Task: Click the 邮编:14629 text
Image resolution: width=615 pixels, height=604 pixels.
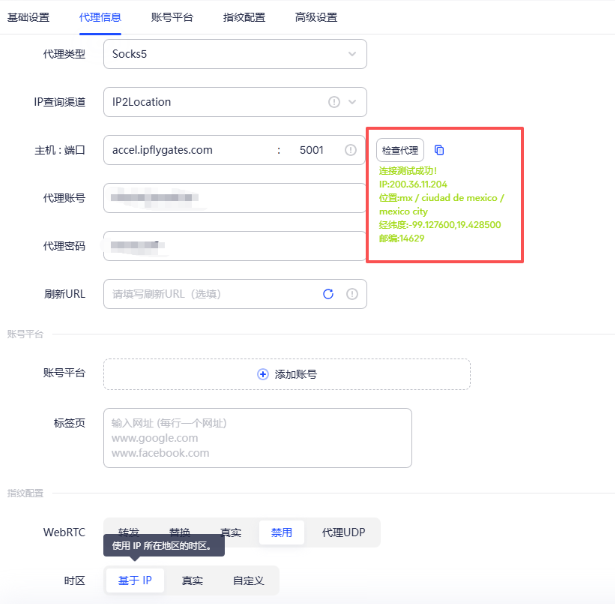Action: coord(402,238)
